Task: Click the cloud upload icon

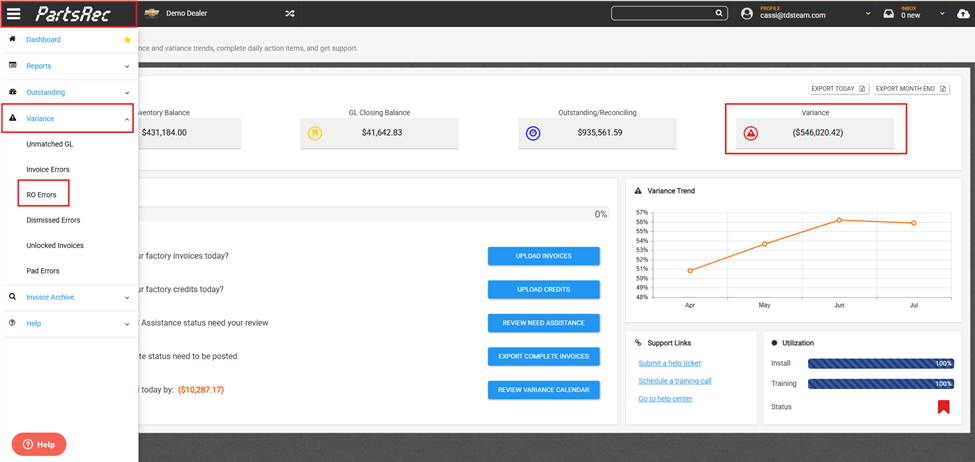Action: pos(963,14)
